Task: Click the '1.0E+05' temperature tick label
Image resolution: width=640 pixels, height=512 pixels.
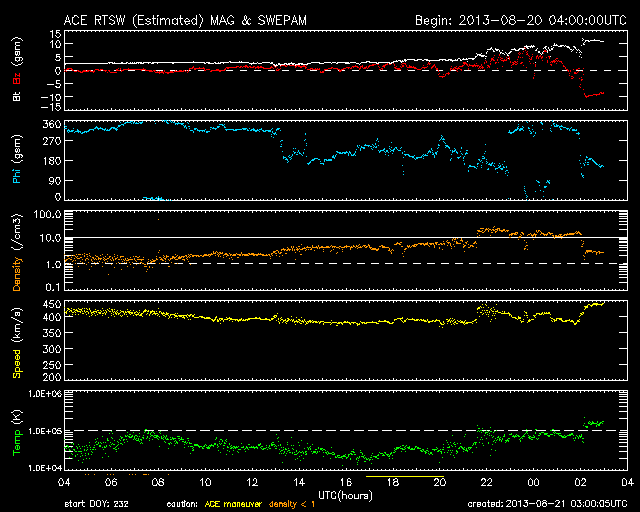Action: pyautogui.click(x=45, y=431)
